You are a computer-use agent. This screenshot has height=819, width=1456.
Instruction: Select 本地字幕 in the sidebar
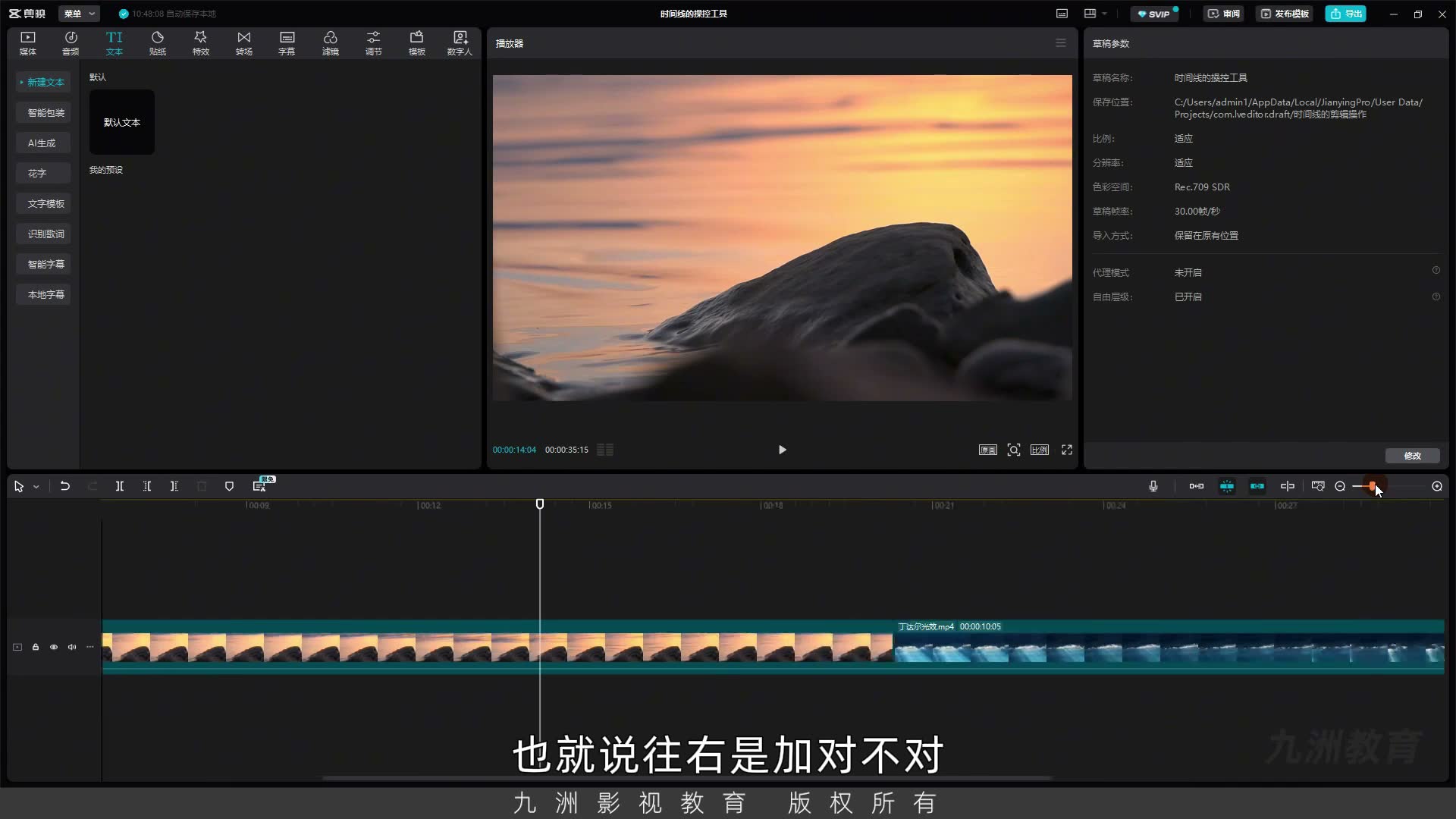point(43,294)
